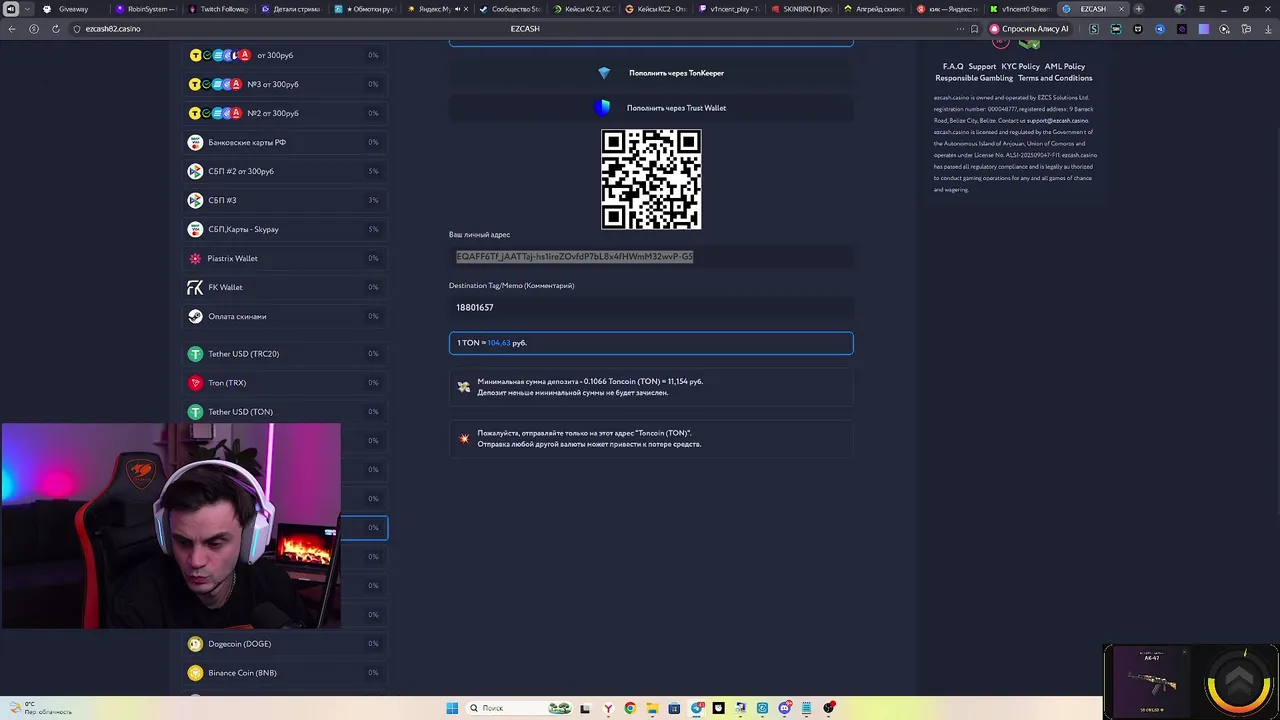Choose the СБП #2 от 300руб method
The width and height of the screenshot is (1280, 720).
pyautogui.click(x=284, y=171)
